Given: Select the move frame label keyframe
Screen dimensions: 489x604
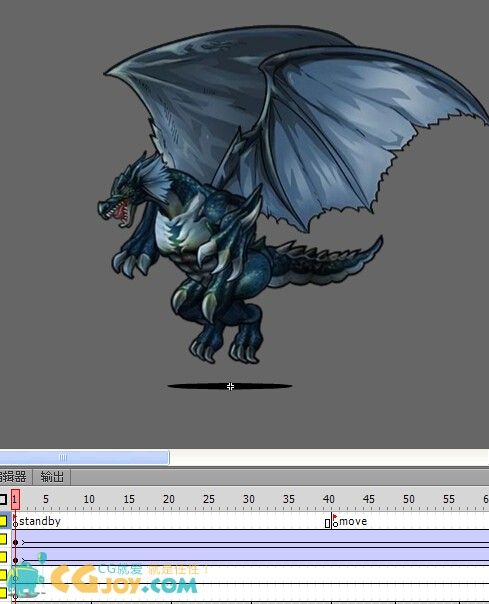Looking at the screenshot, I should pyautogui.click(x=335, y=522).
